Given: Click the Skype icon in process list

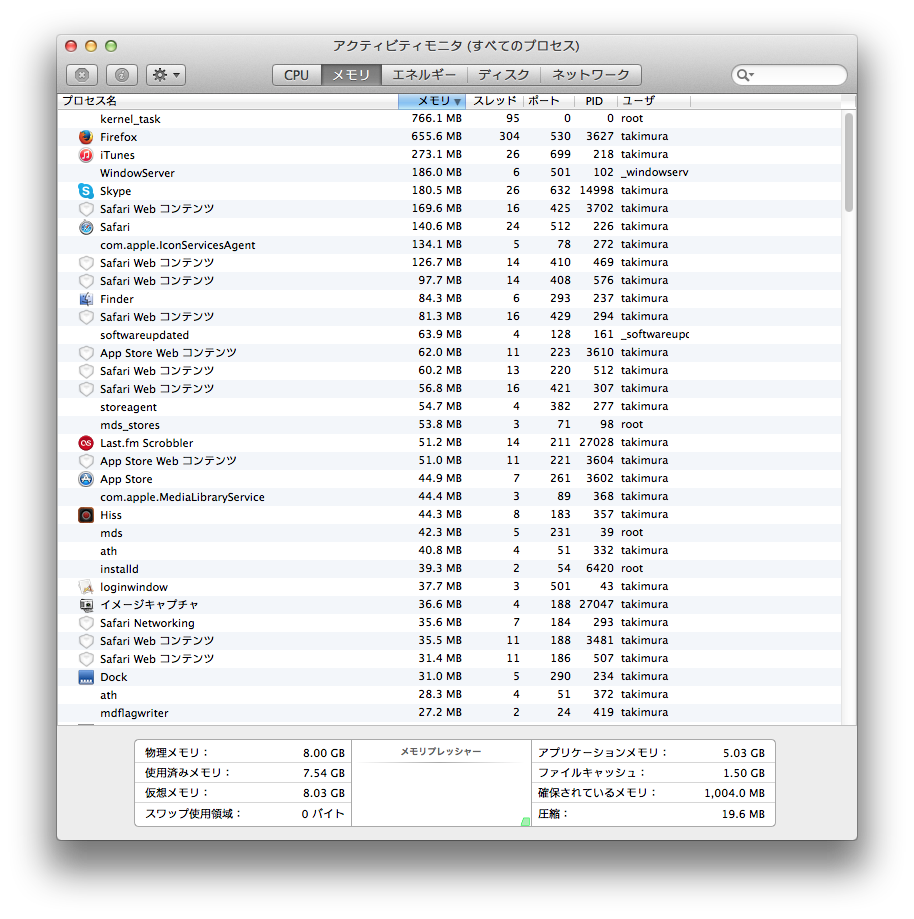Looking at the screenshot, I should point(86,190).
